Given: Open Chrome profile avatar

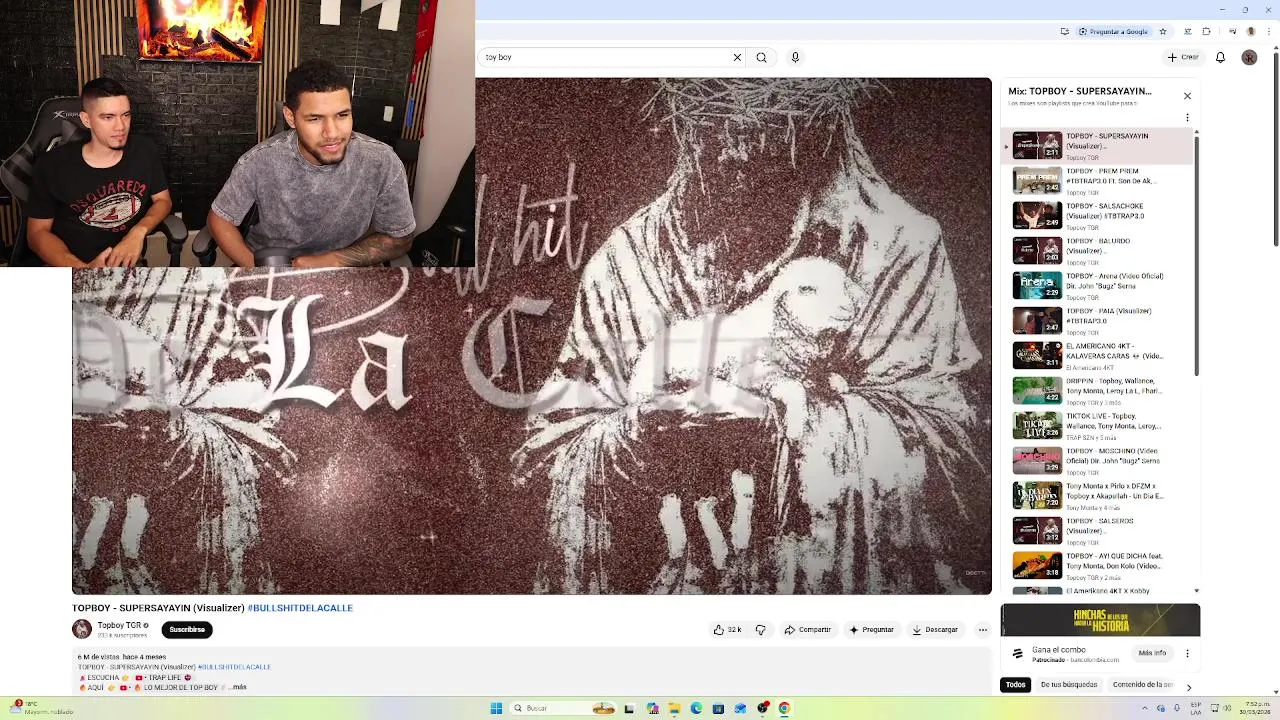Looking at the screenshot, I should tap(1250, 32).
